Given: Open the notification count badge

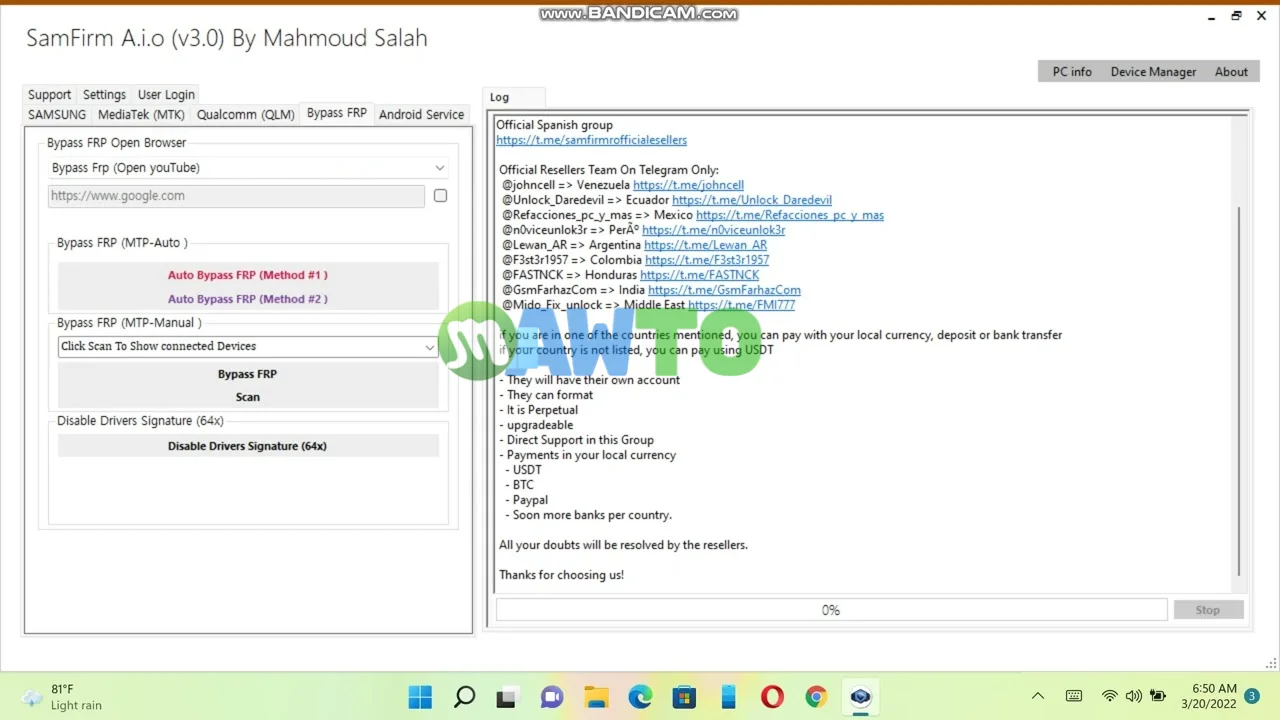Looking at the screenshot, I should pos(1251,696).
